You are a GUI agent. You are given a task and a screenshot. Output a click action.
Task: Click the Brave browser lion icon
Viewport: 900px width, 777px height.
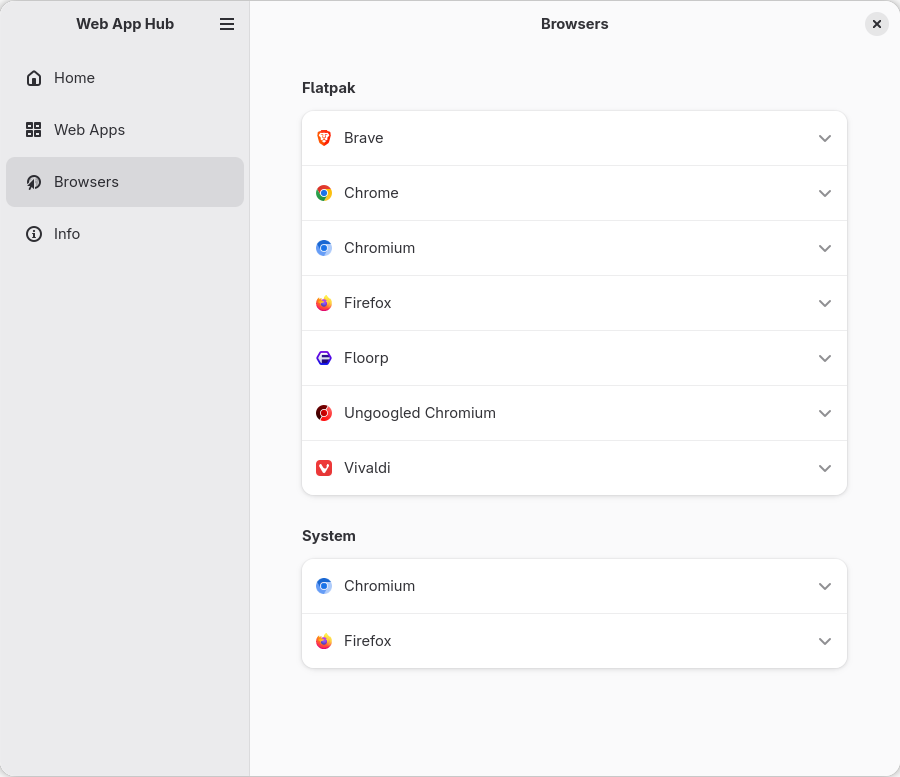coord(324,138)
